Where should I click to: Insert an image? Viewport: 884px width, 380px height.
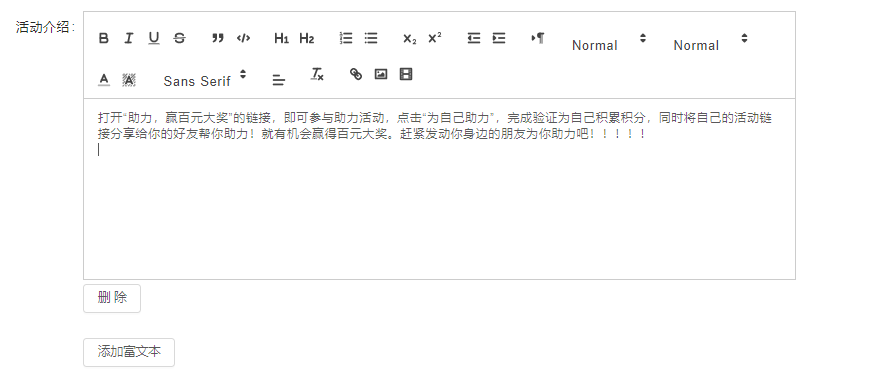coord(381,74)
